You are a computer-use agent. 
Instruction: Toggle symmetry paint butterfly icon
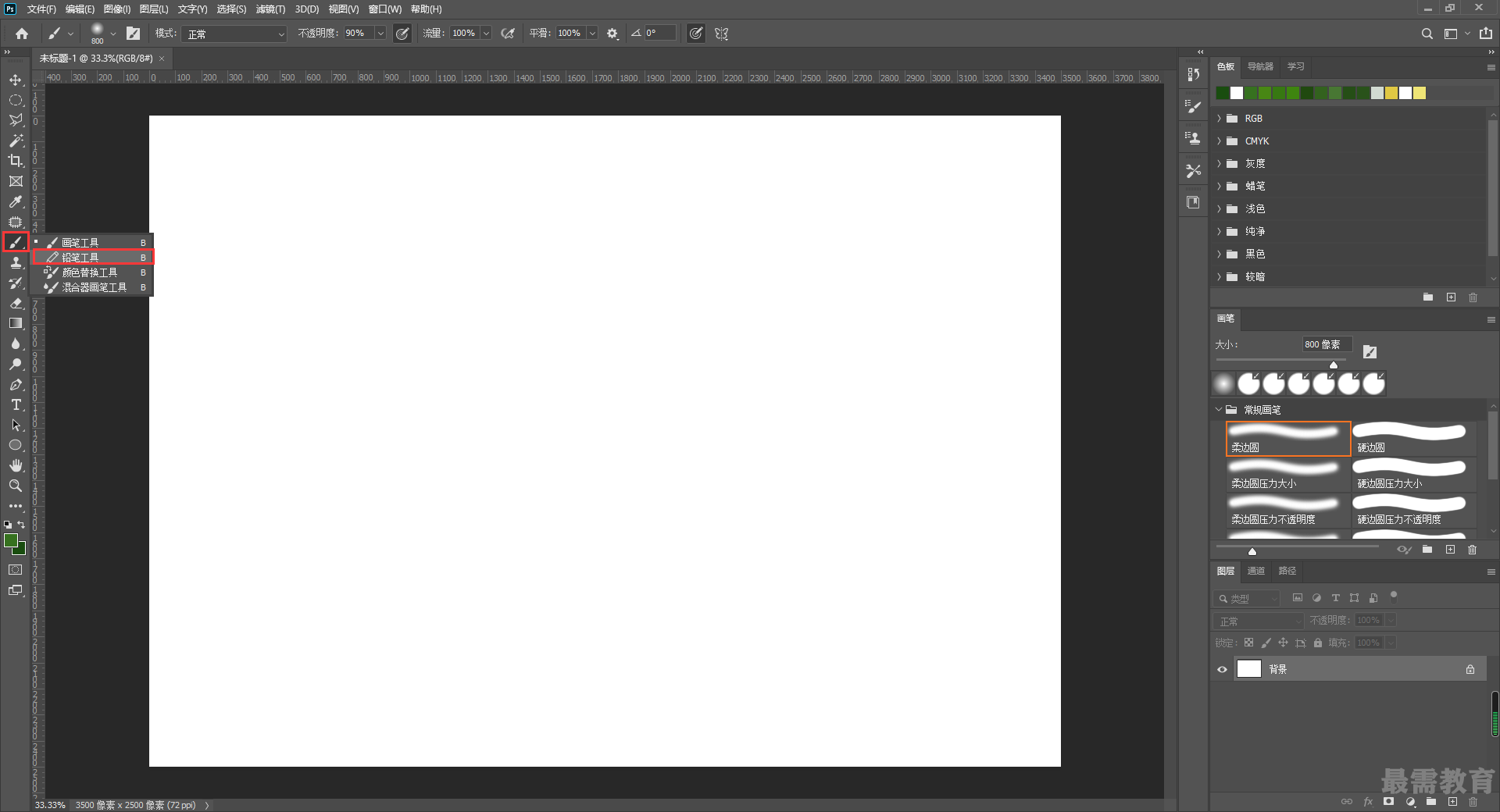click(721, 34)
